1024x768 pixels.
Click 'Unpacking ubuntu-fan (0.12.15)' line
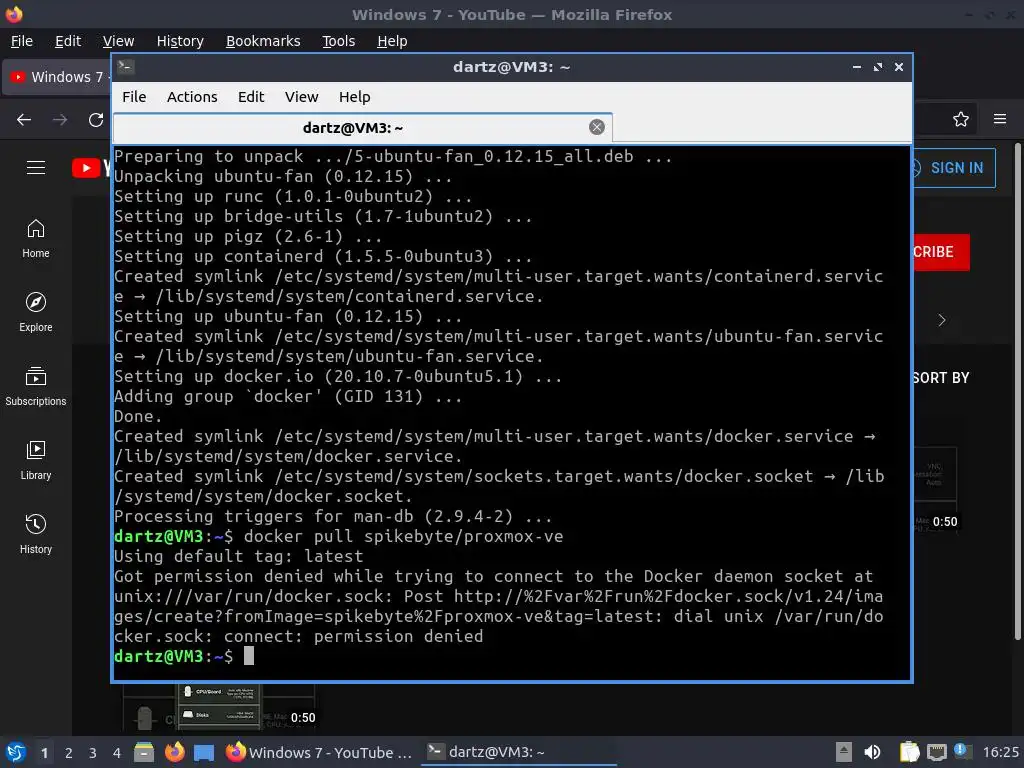pos(283,176)
